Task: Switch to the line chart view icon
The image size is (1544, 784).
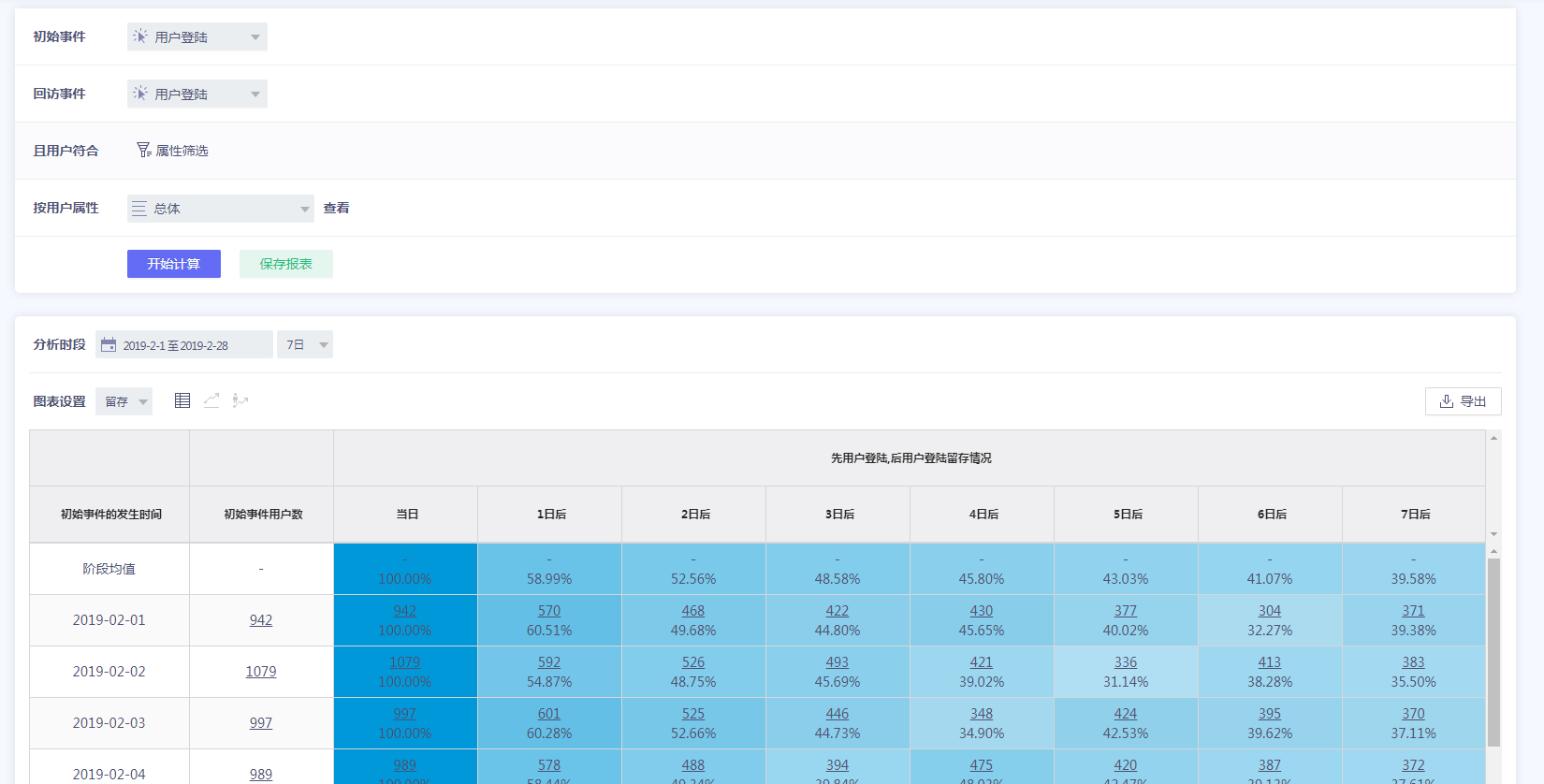Action: tap(211, 400)
